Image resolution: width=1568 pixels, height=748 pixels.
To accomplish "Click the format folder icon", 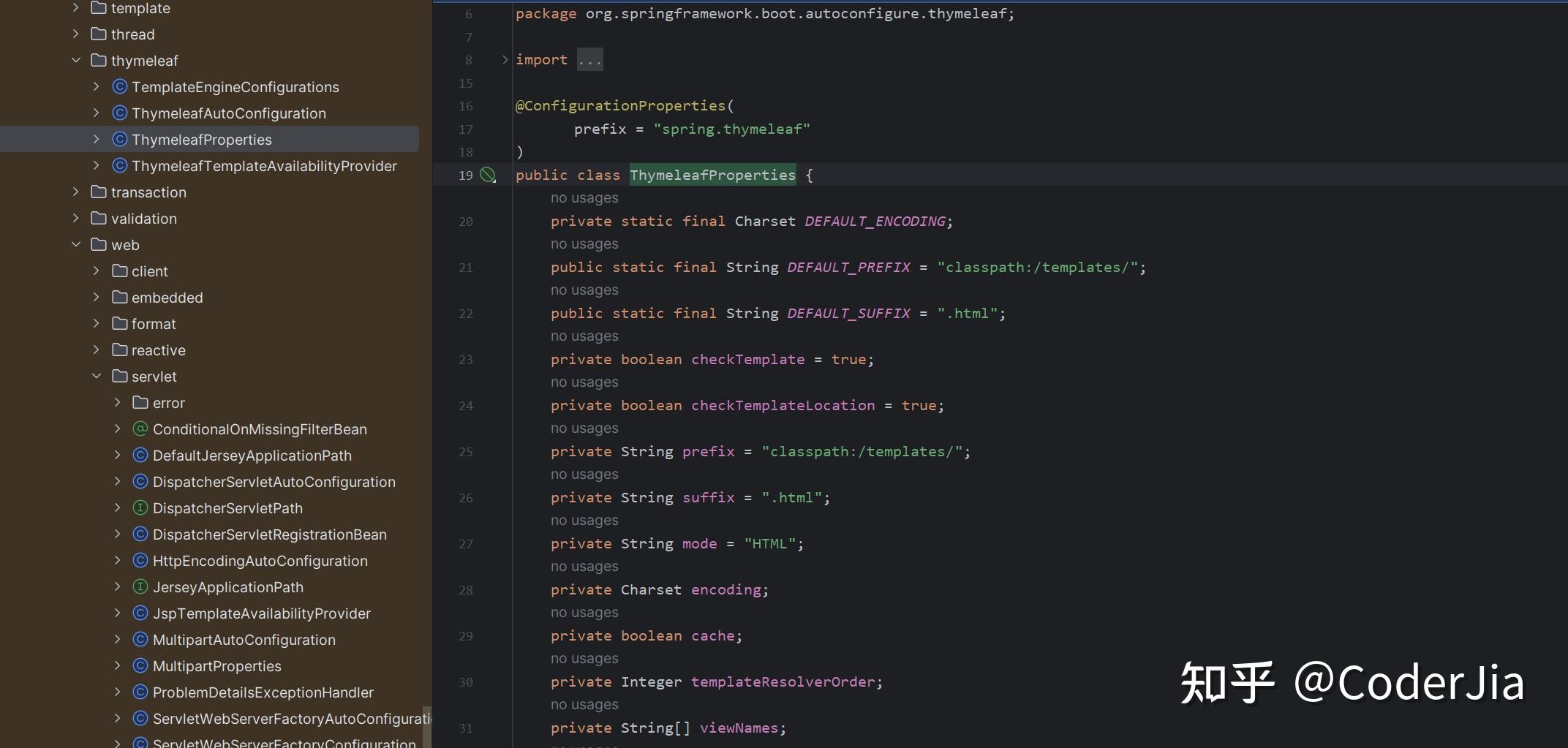I will (x=120, y=324).
